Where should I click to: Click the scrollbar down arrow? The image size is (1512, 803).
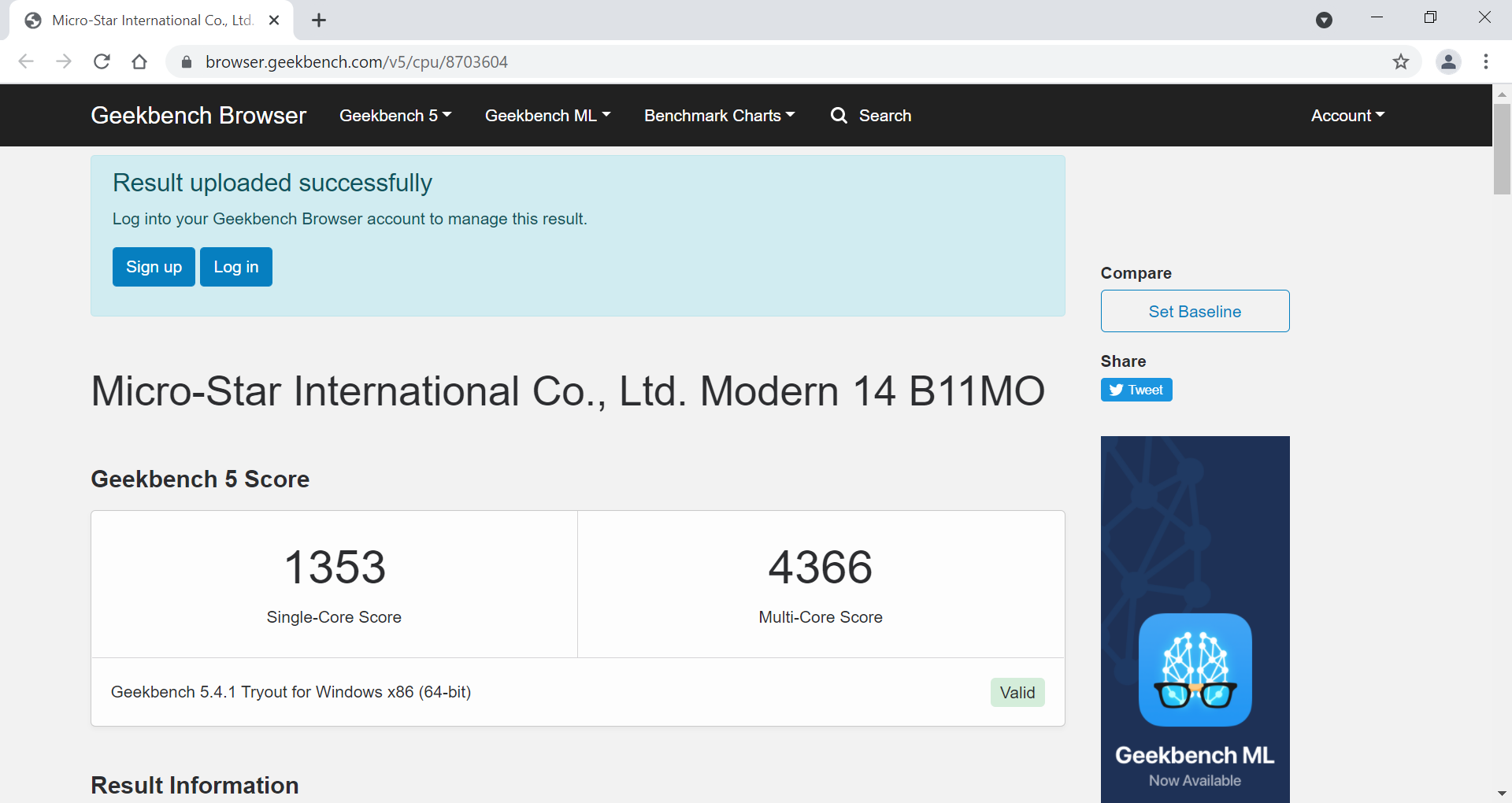(1502, 794)
